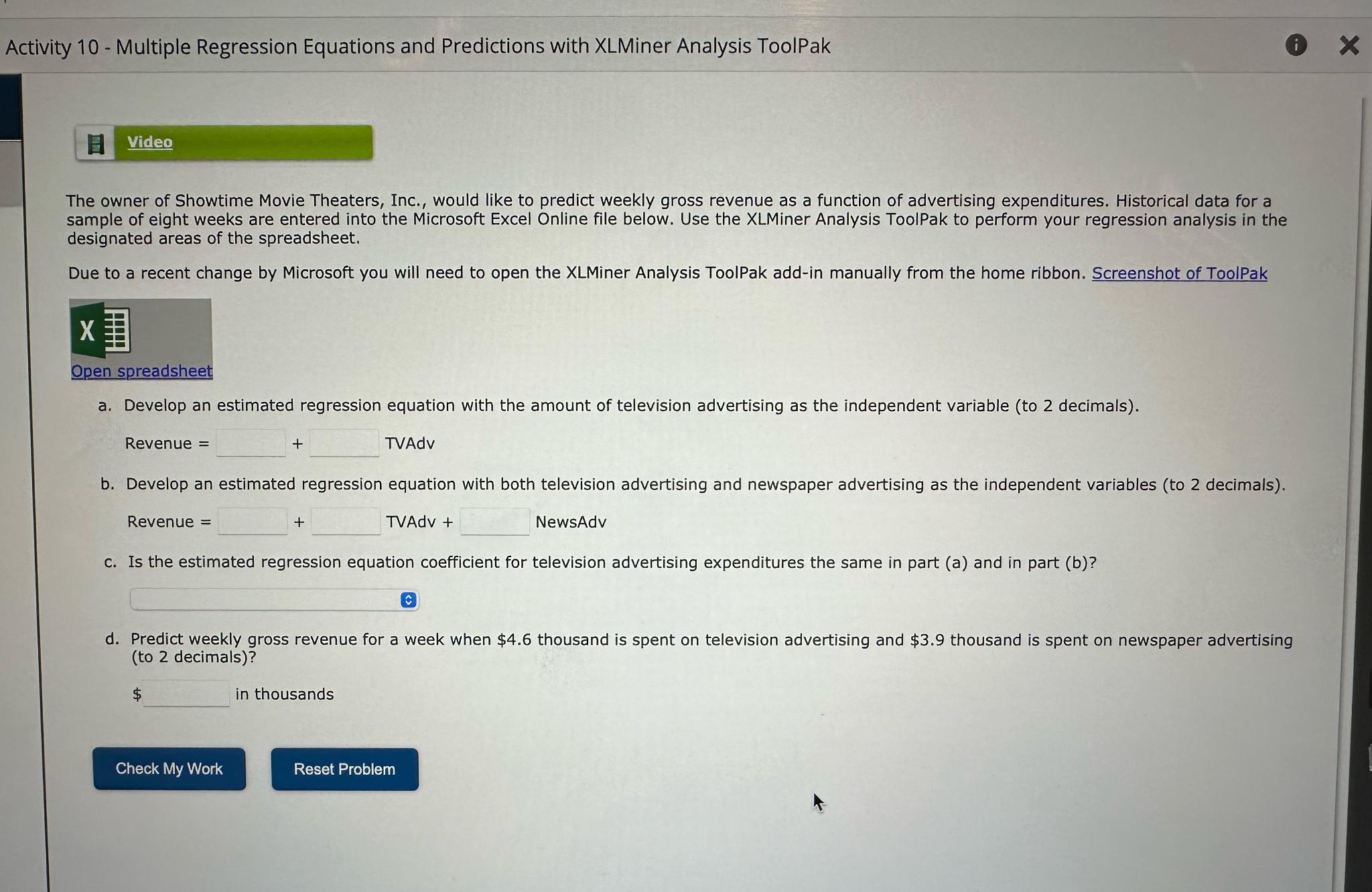This screenshot has height=892, width=1372.
Task: Click the Revenue intercept field in part a
Action: 251,443
